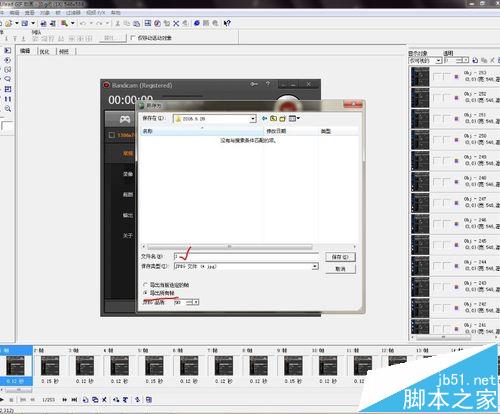
Task: Click the duplicate frame icon below timeline
Action: tap(95, 399)
